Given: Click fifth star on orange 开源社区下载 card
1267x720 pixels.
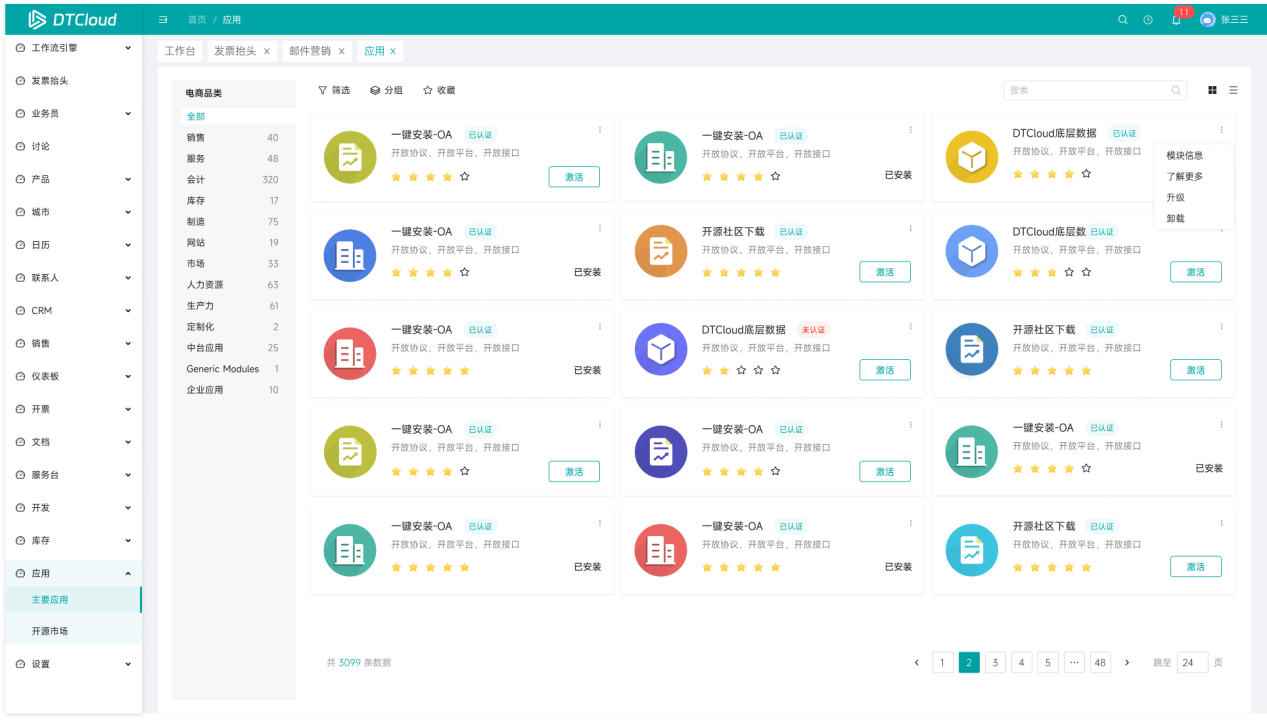Looking at the screenshot, I should coord(775,272).
